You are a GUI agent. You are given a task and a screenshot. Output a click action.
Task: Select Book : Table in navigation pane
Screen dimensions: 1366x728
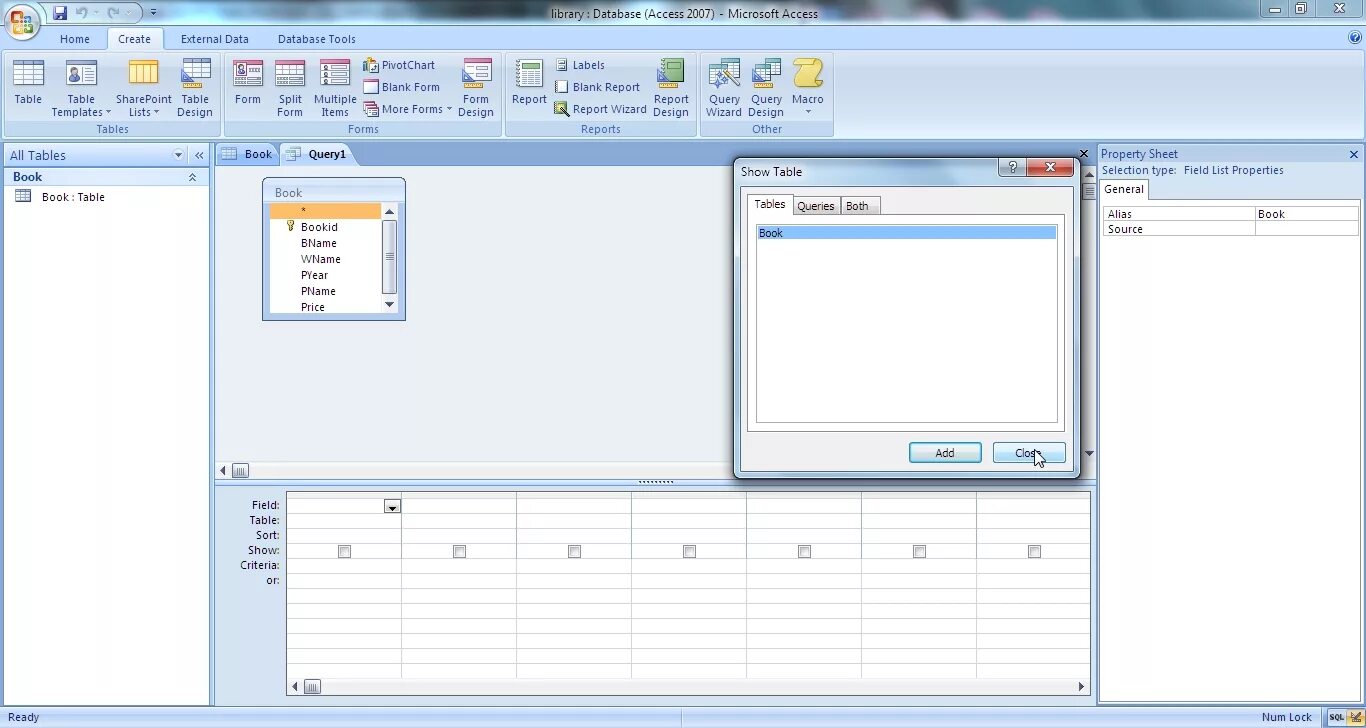pyautogui.click(x=73, y=197)
